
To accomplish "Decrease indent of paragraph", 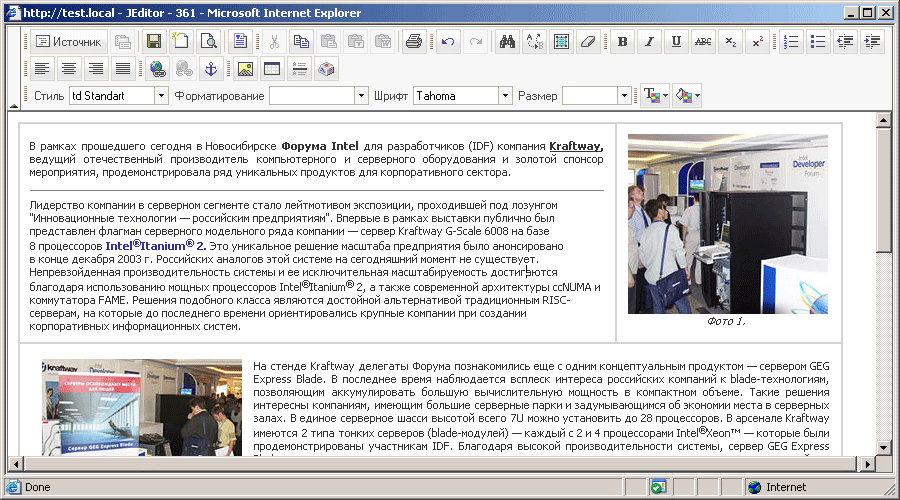I will [x=845, y=41].
